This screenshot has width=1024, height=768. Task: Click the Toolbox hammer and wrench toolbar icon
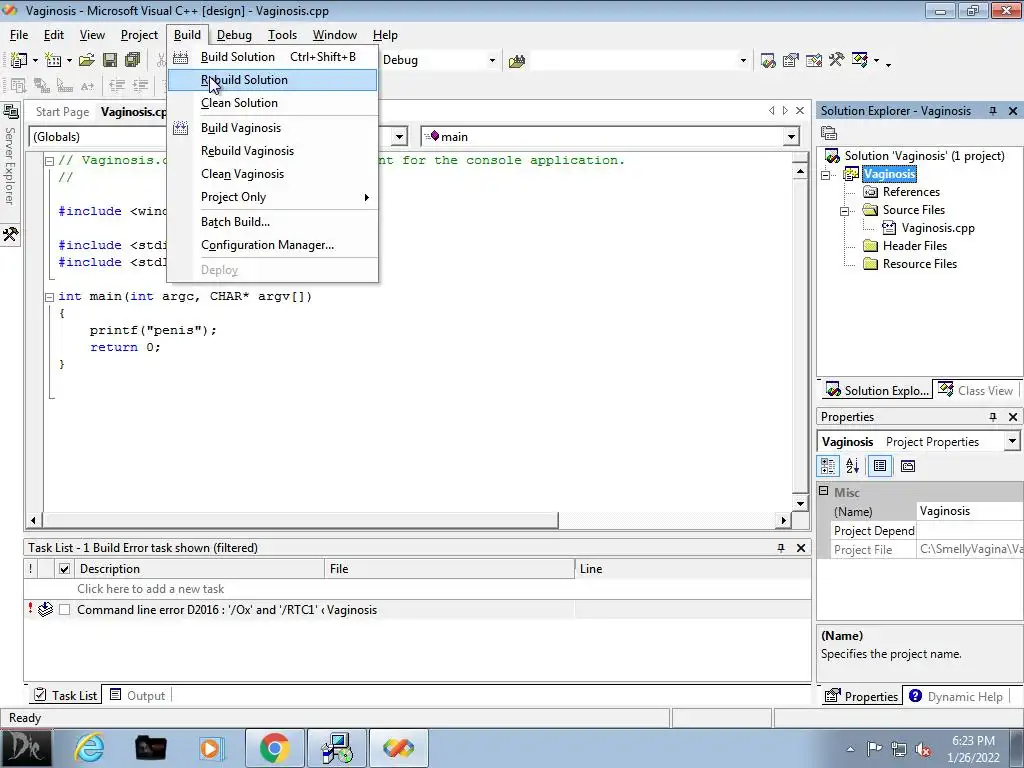[837, 60]
